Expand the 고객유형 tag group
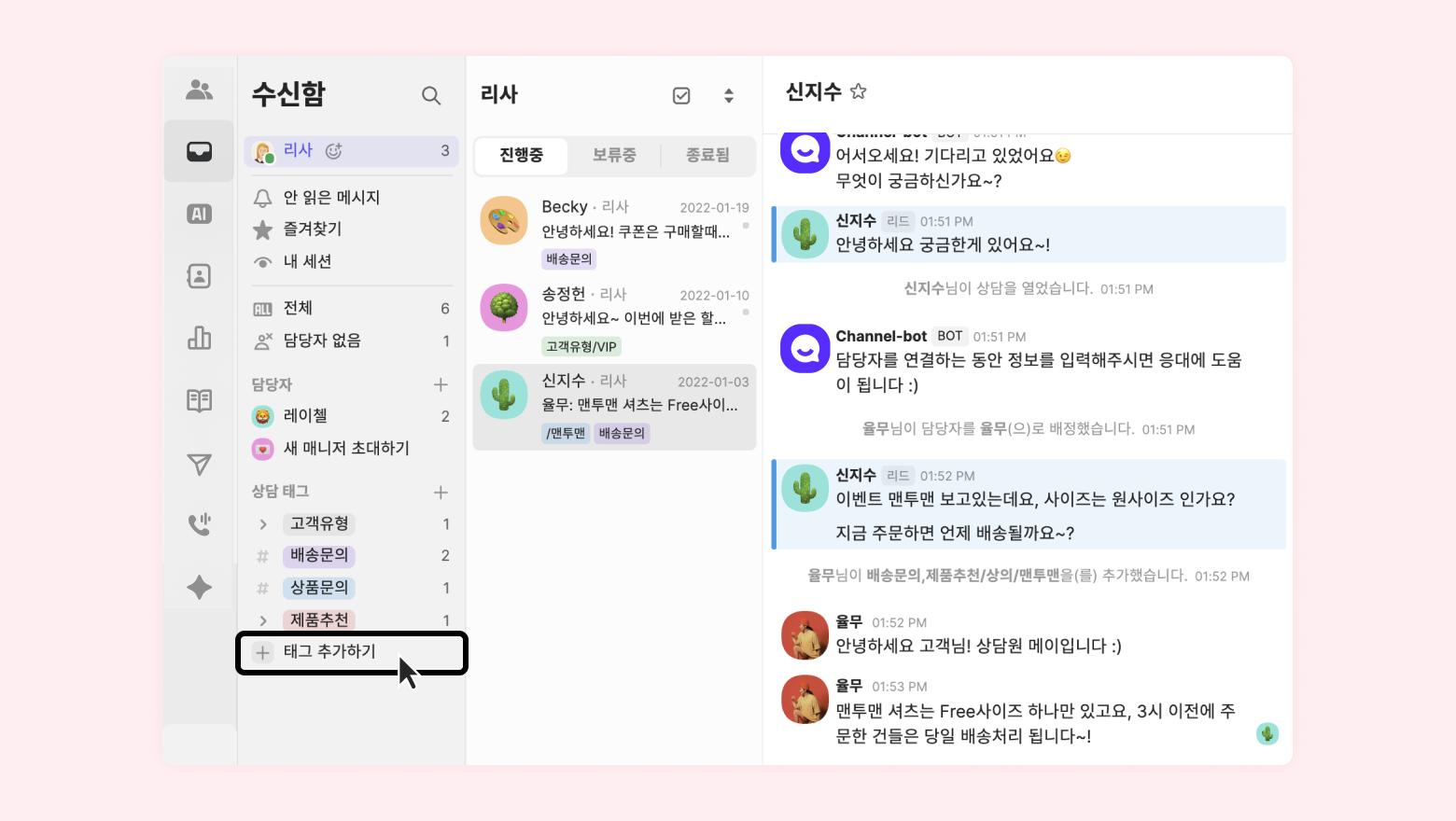1456x821 pixels. 263,524
